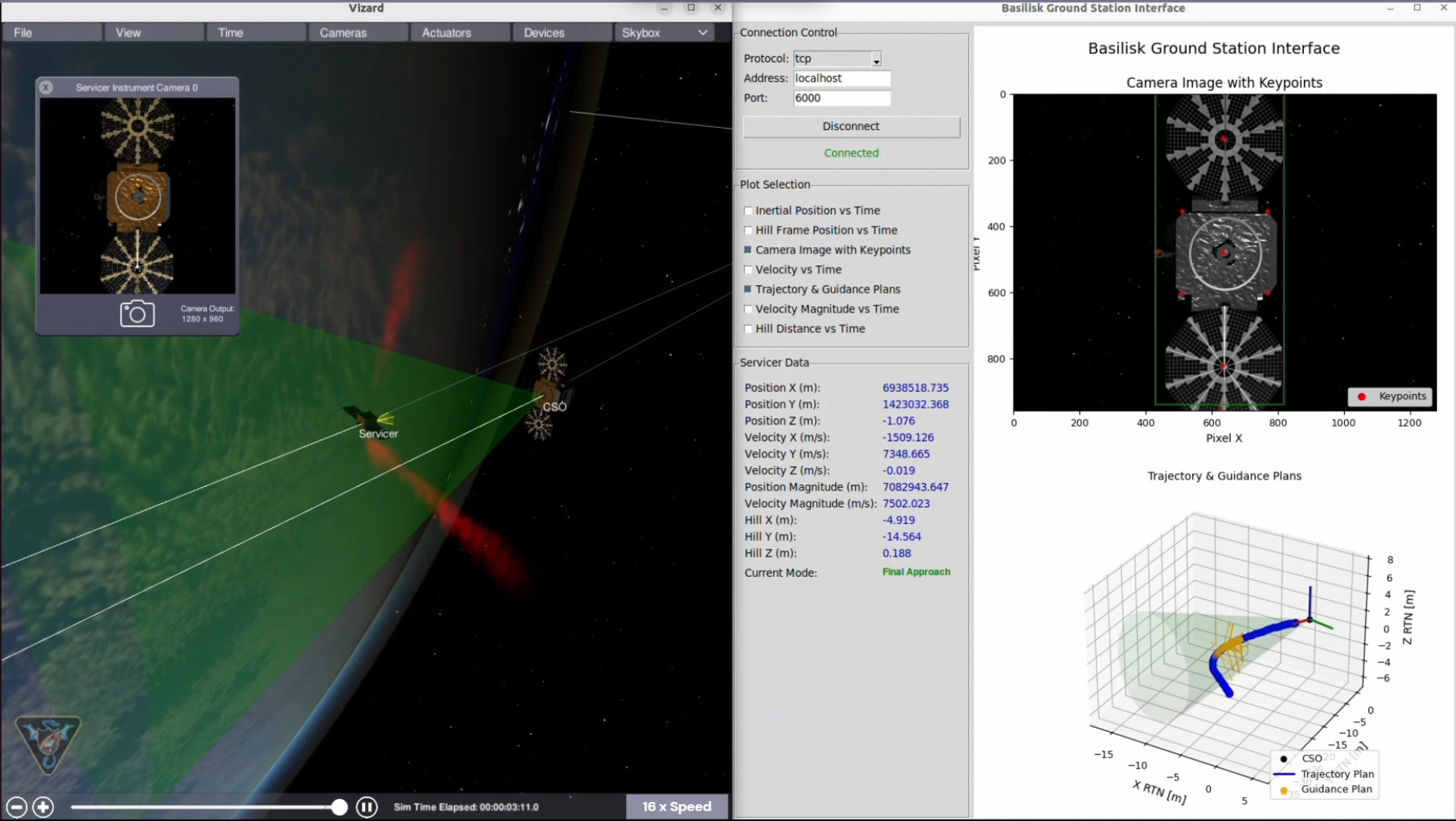Image resolution: width=1456 pixels, height=821 pixels.
Task: Click the camera snapshot icon
Action: [137, 314]
